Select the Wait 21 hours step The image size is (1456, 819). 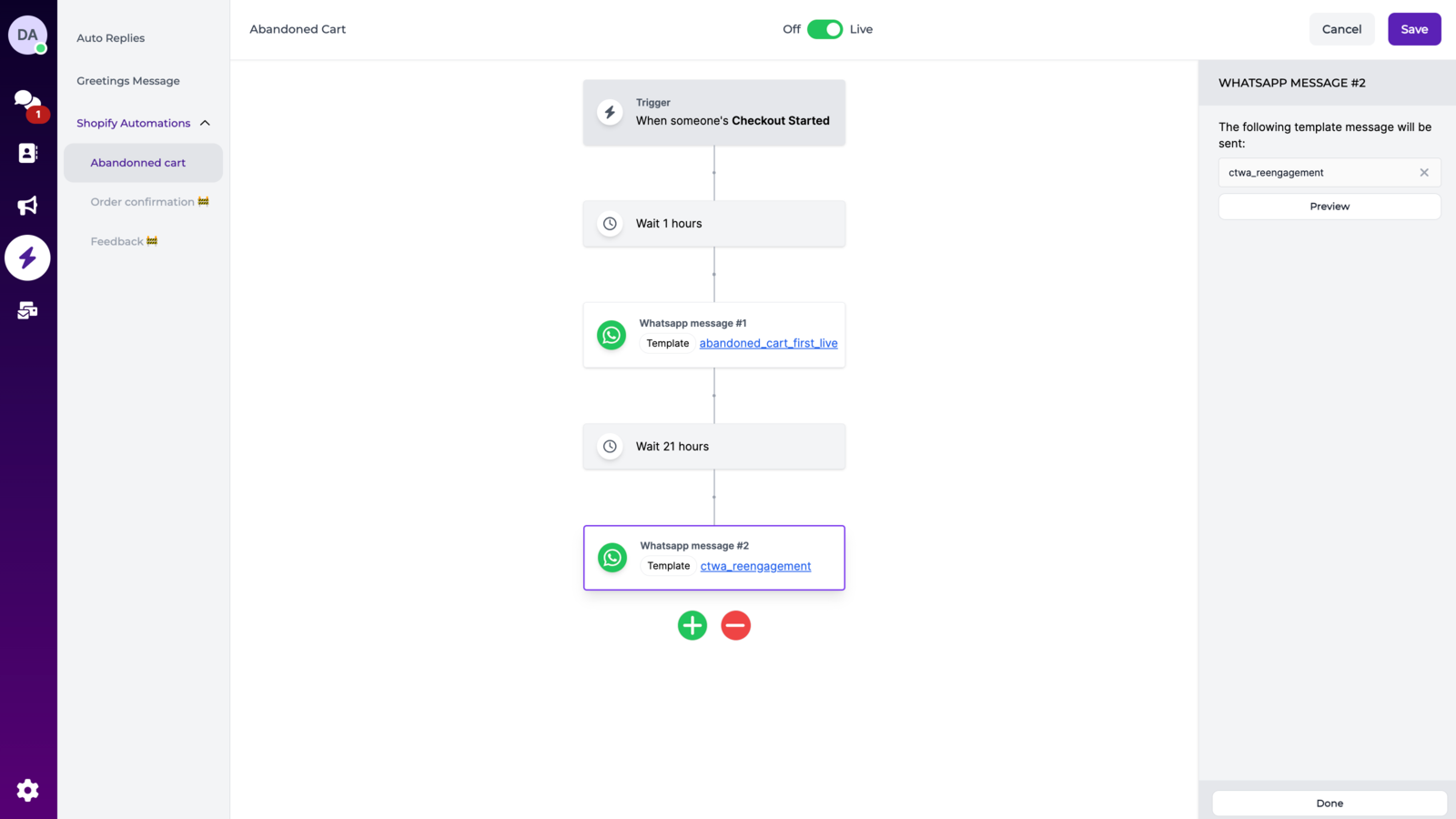point(714,447)
